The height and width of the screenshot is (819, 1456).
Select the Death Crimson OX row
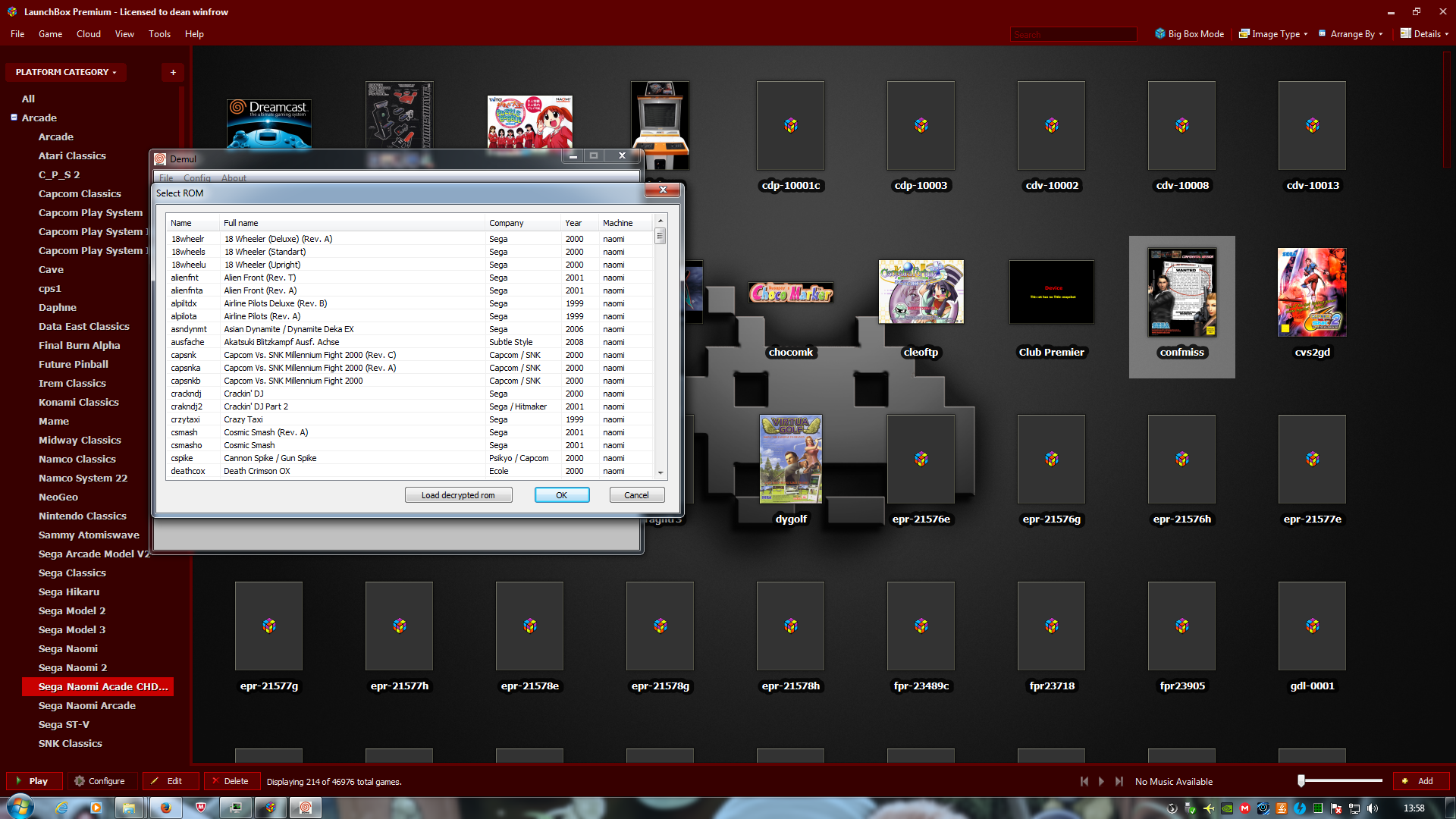pos(409,471)
